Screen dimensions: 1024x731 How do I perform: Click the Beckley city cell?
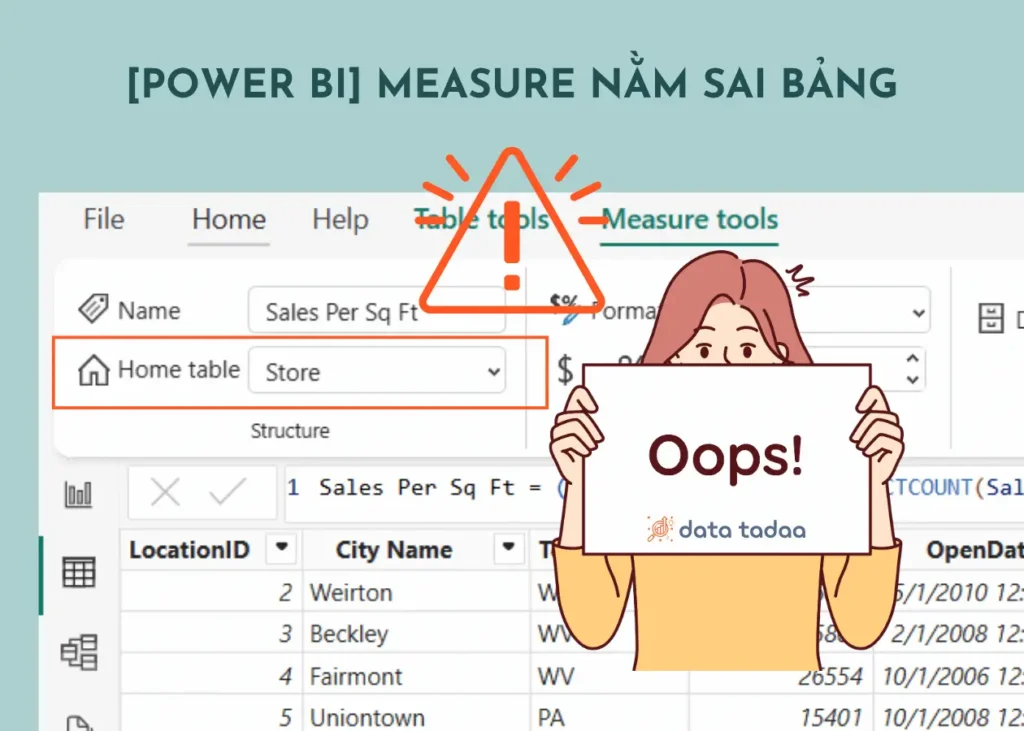point(416,634)
